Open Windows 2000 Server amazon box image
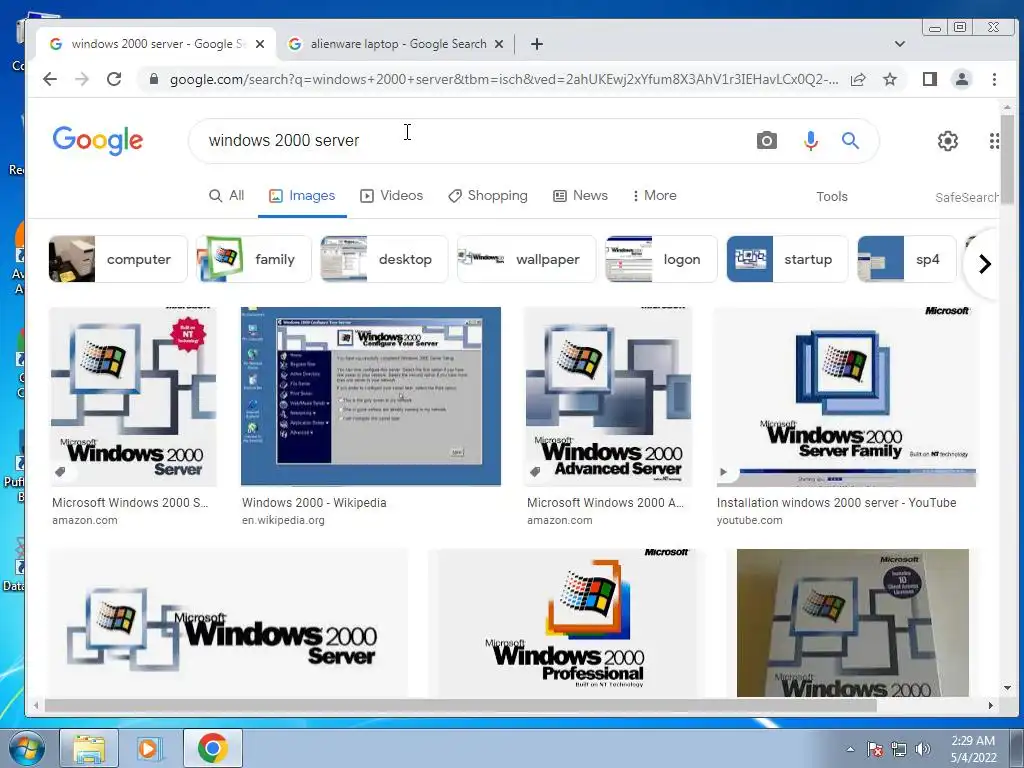The image size is (1024, 768). [x=133, y=396]
